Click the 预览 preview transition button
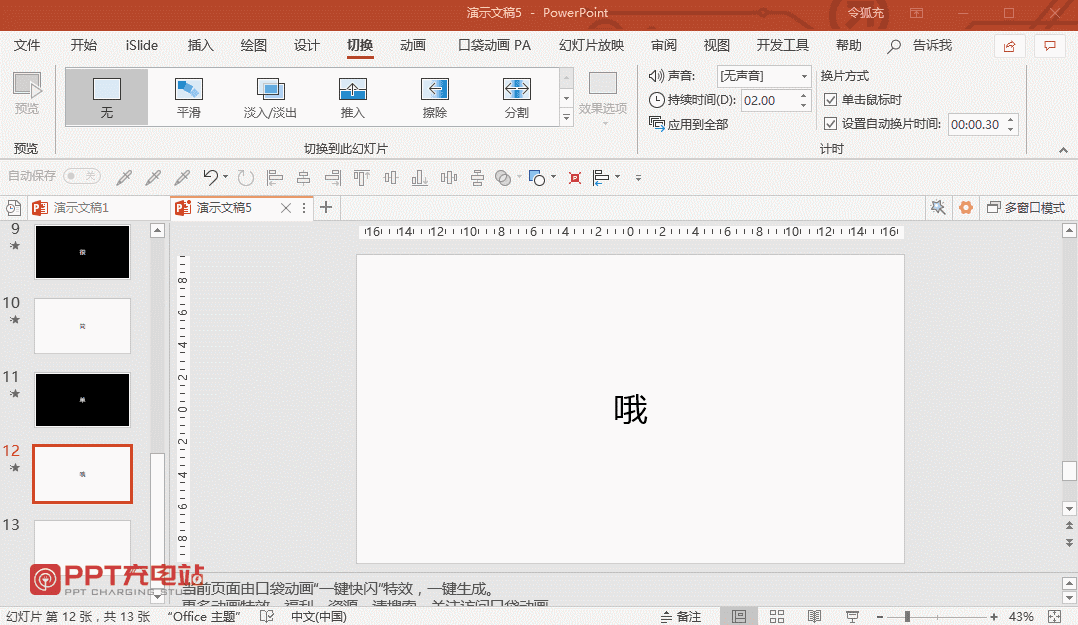Screen dimensions: 1078x625 27,94
